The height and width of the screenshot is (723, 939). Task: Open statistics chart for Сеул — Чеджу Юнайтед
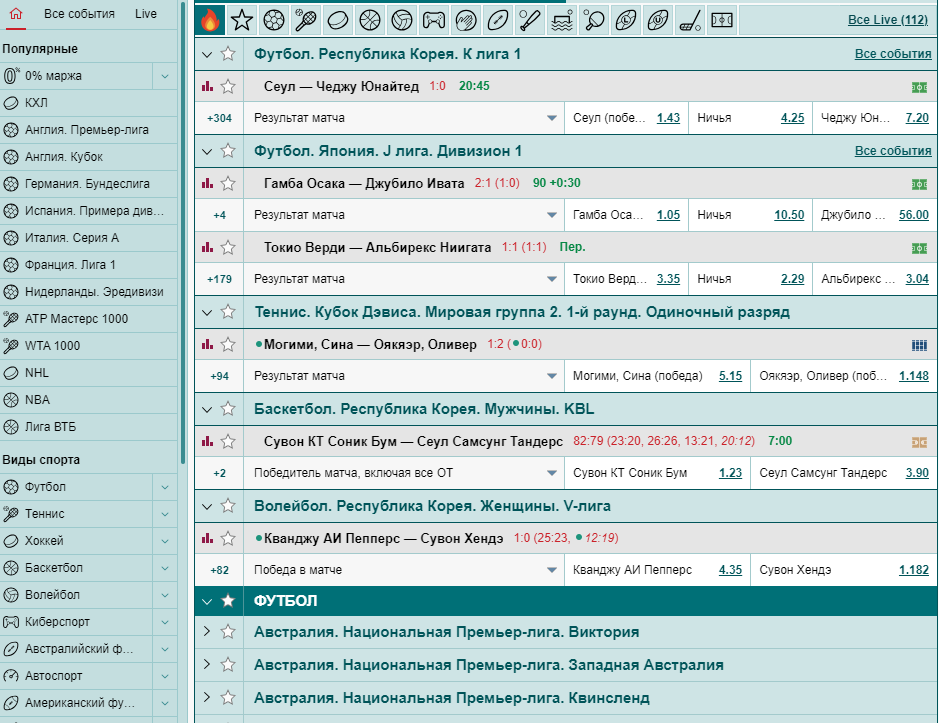(x=208, y=86)
